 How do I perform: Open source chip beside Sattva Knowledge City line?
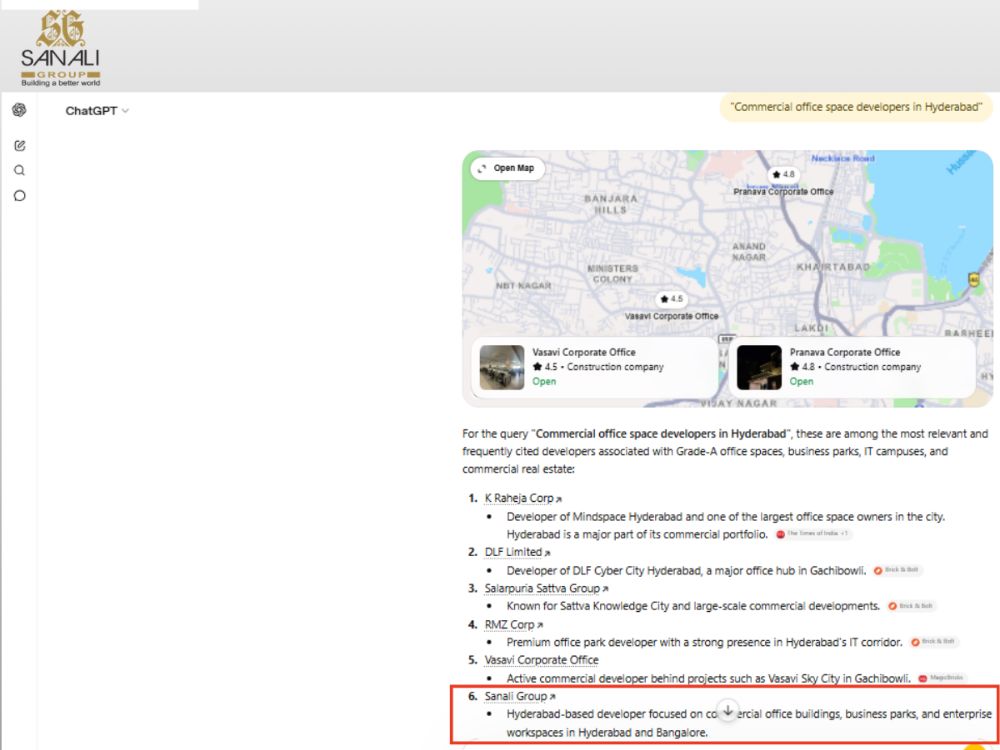point(911,606)
